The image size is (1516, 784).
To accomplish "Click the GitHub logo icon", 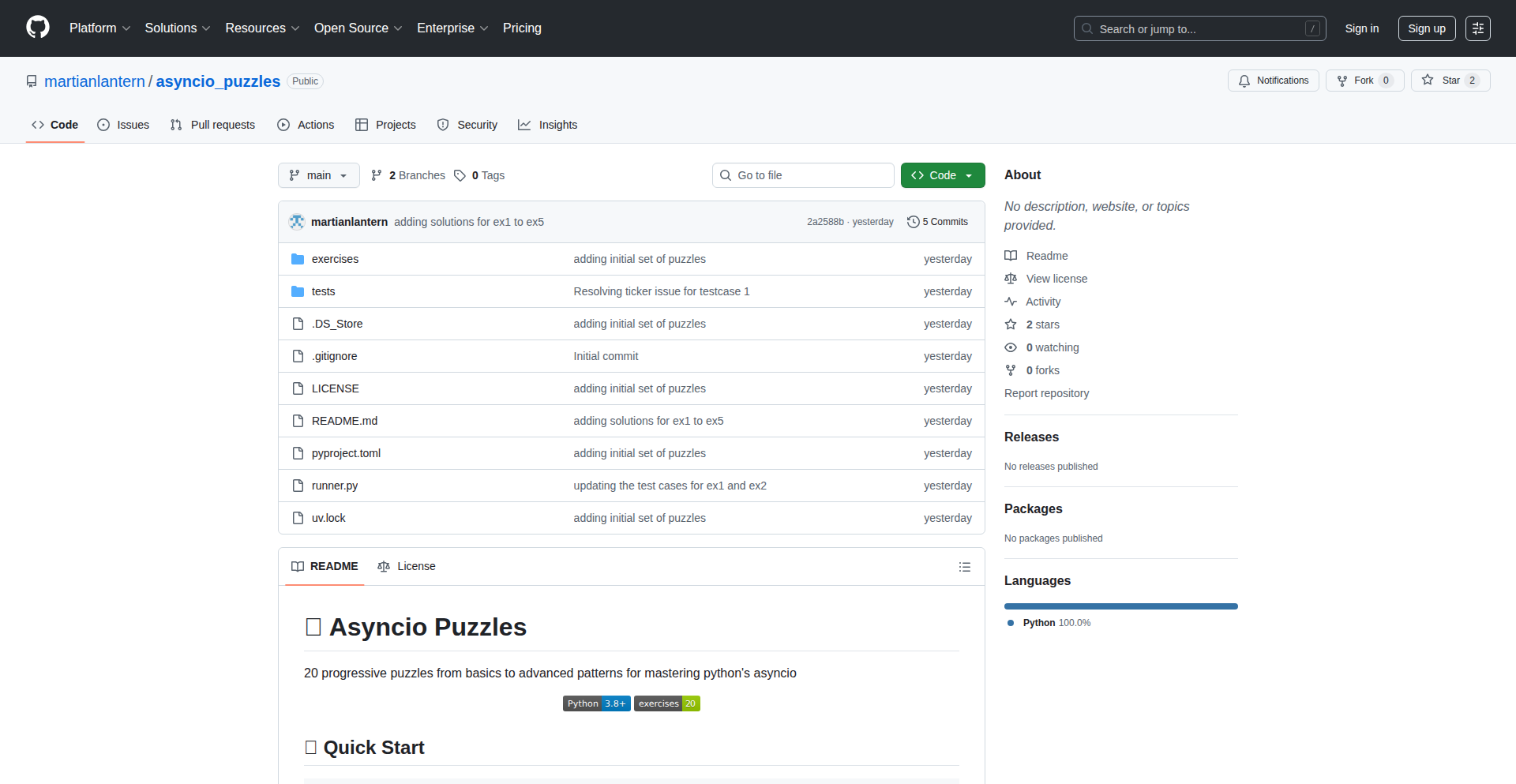I will click(38, 28).
